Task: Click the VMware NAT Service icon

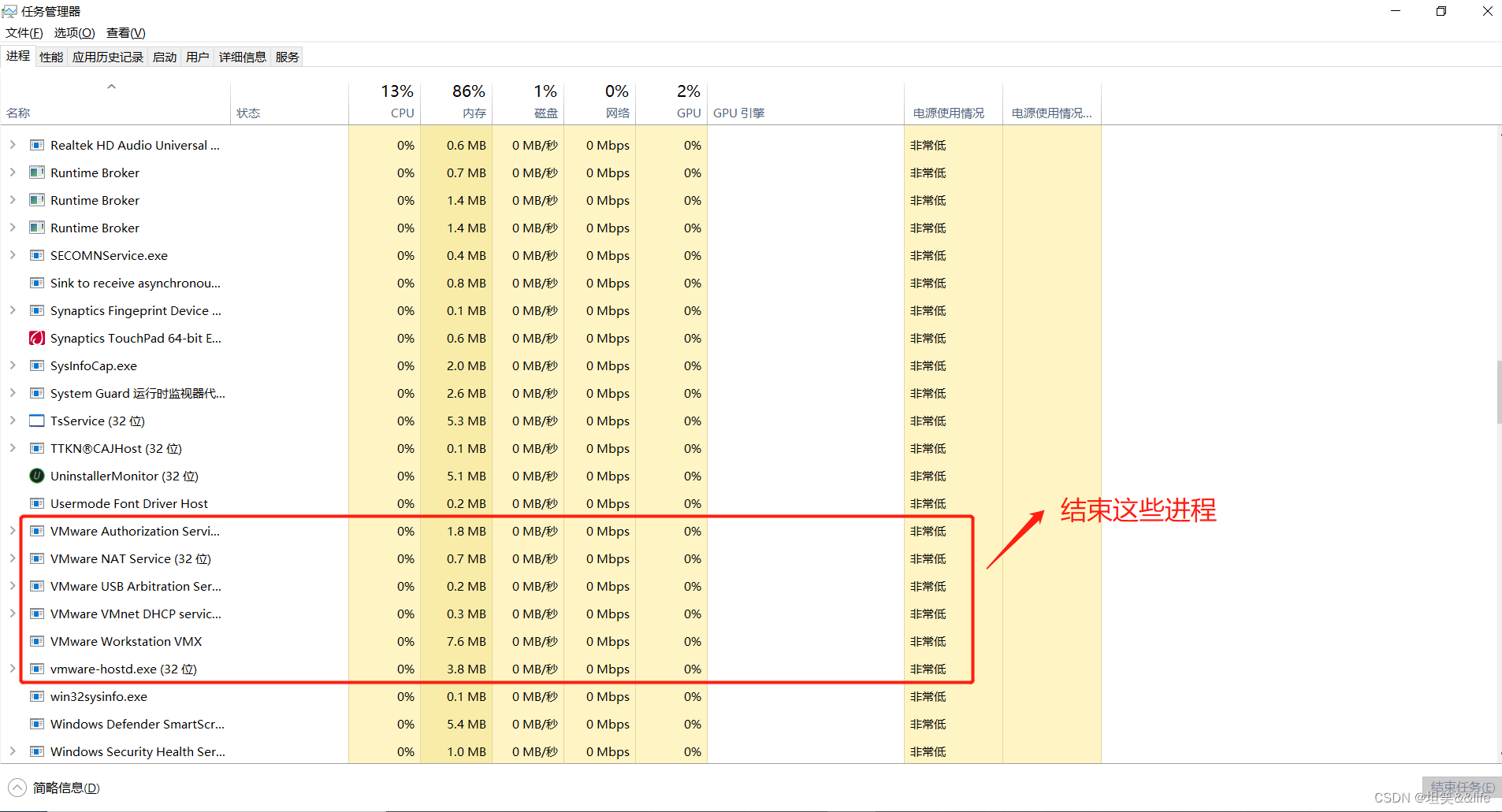Action: point(36,558)
